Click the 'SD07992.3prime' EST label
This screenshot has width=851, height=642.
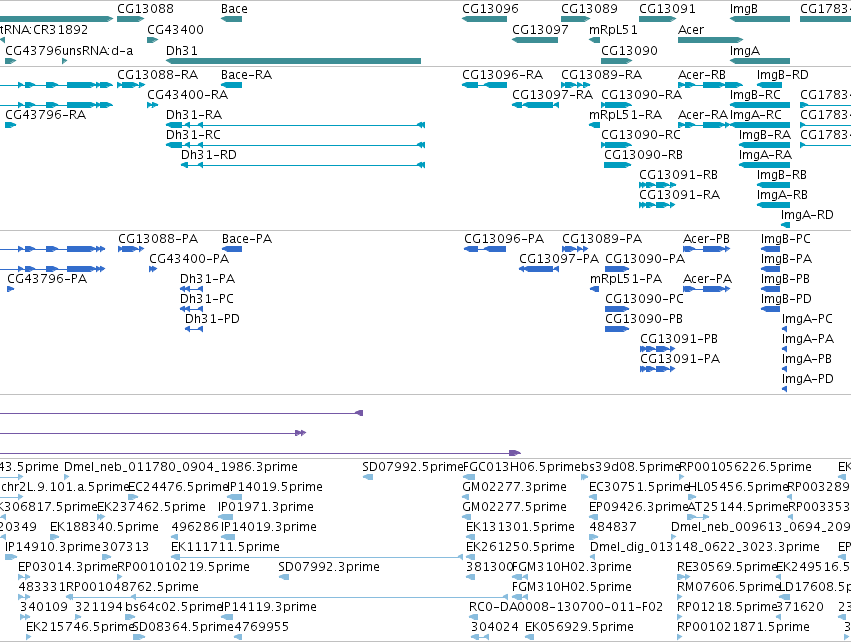point(329,567)
